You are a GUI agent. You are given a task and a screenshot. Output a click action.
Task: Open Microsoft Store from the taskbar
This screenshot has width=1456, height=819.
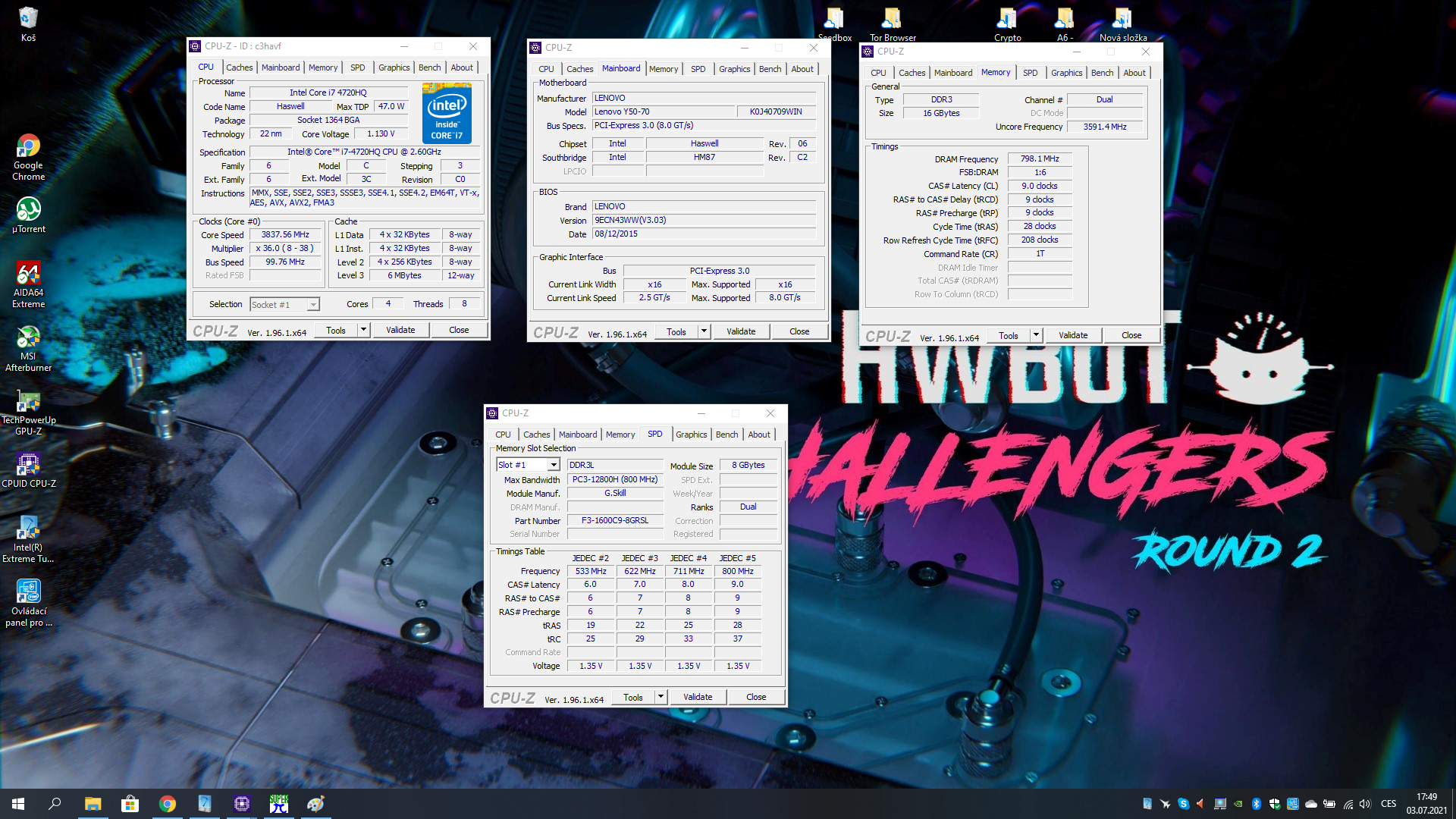130,804
